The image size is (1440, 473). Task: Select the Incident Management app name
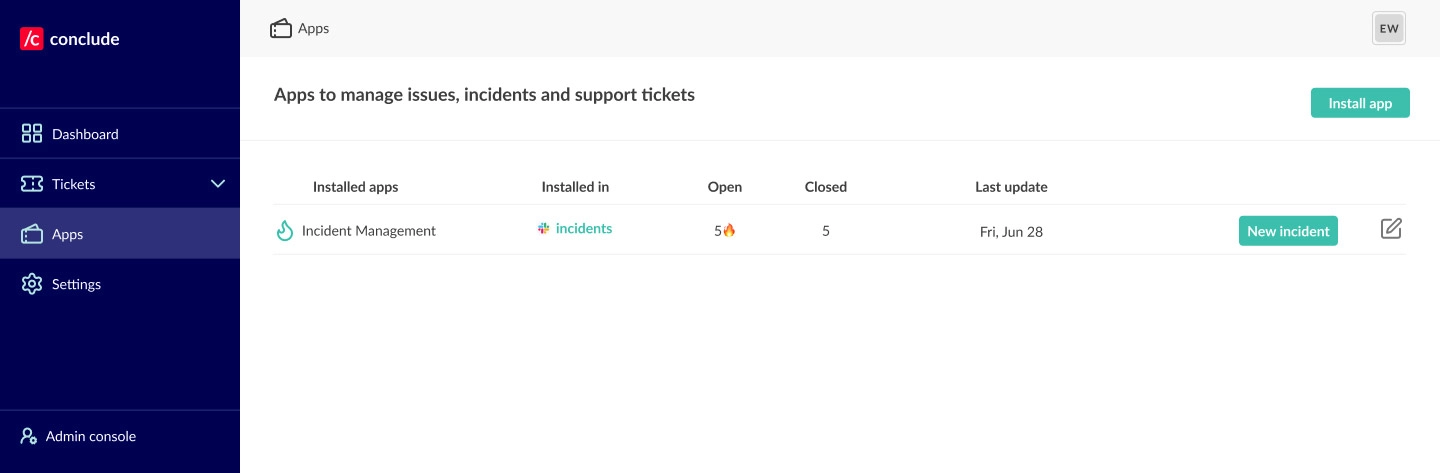click(369, 231)
